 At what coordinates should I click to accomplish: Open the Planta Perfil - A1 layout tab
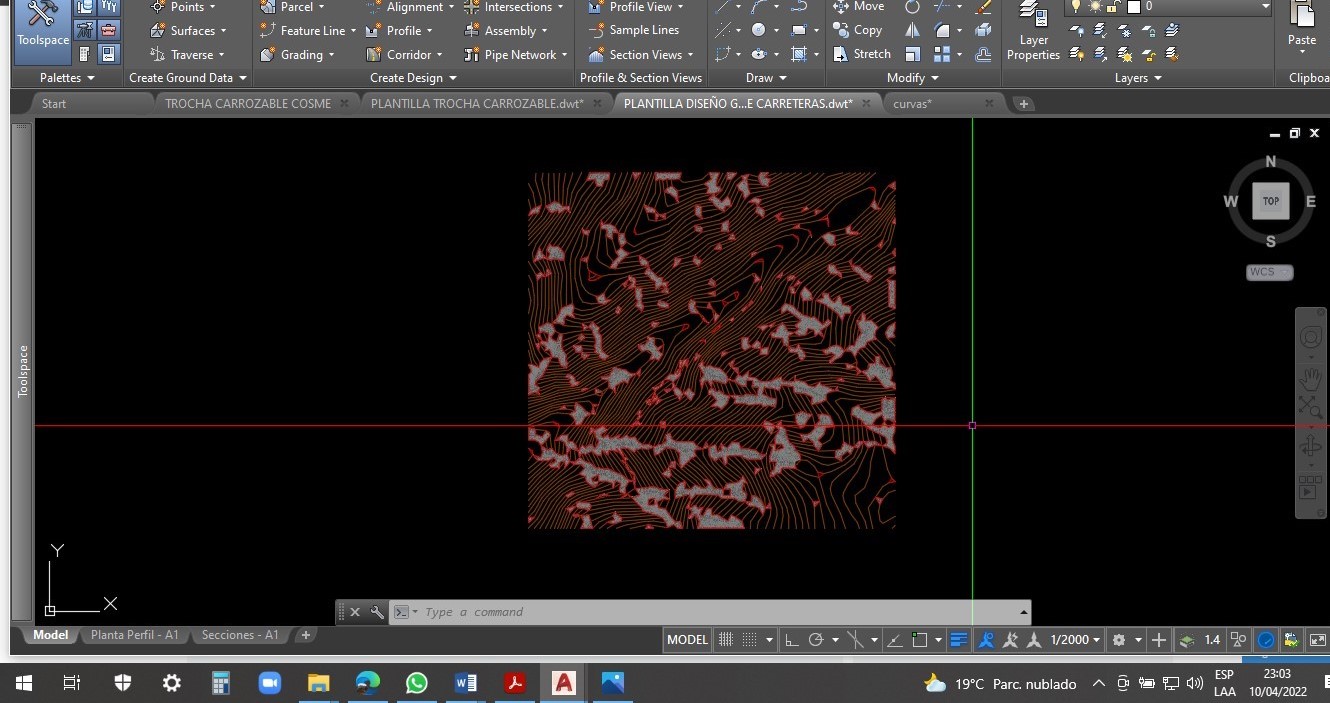(134, 635)
